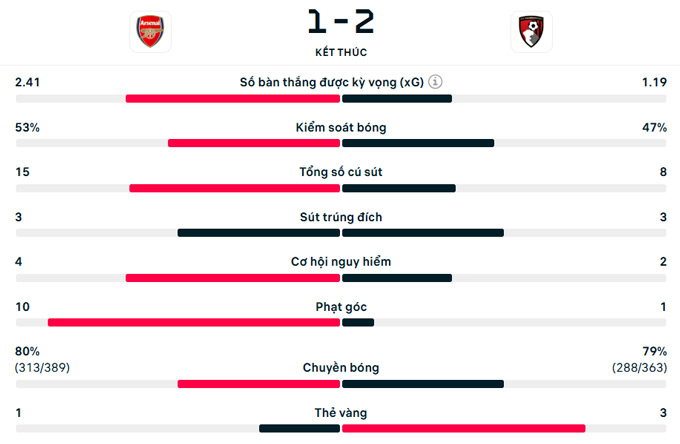The height and width of the screenshot is (444, 680).
Task: Select the KẾT THÚC match status label
Action: tap(340, 51)
